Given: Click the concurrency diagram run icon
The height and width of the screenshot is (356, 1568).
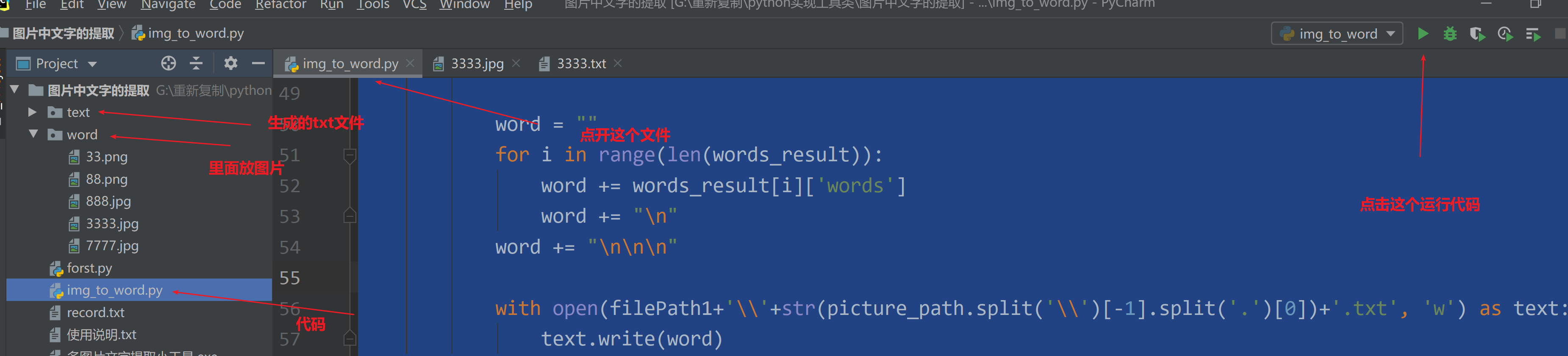Looking at the screenshot, I should 1533,34.
